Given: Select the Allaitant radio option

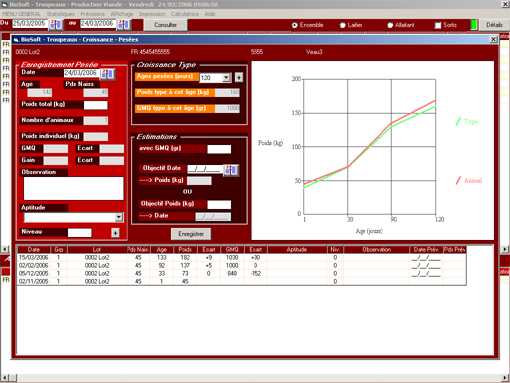Looking at the screenshot, I should (x=390, y=25).
